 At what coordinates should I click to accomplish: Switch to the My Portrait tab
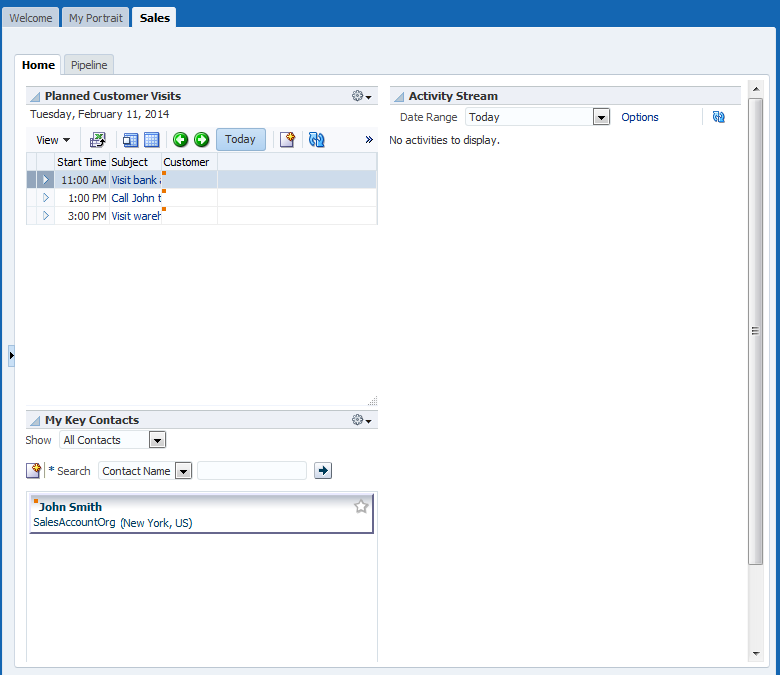point(96,18)
